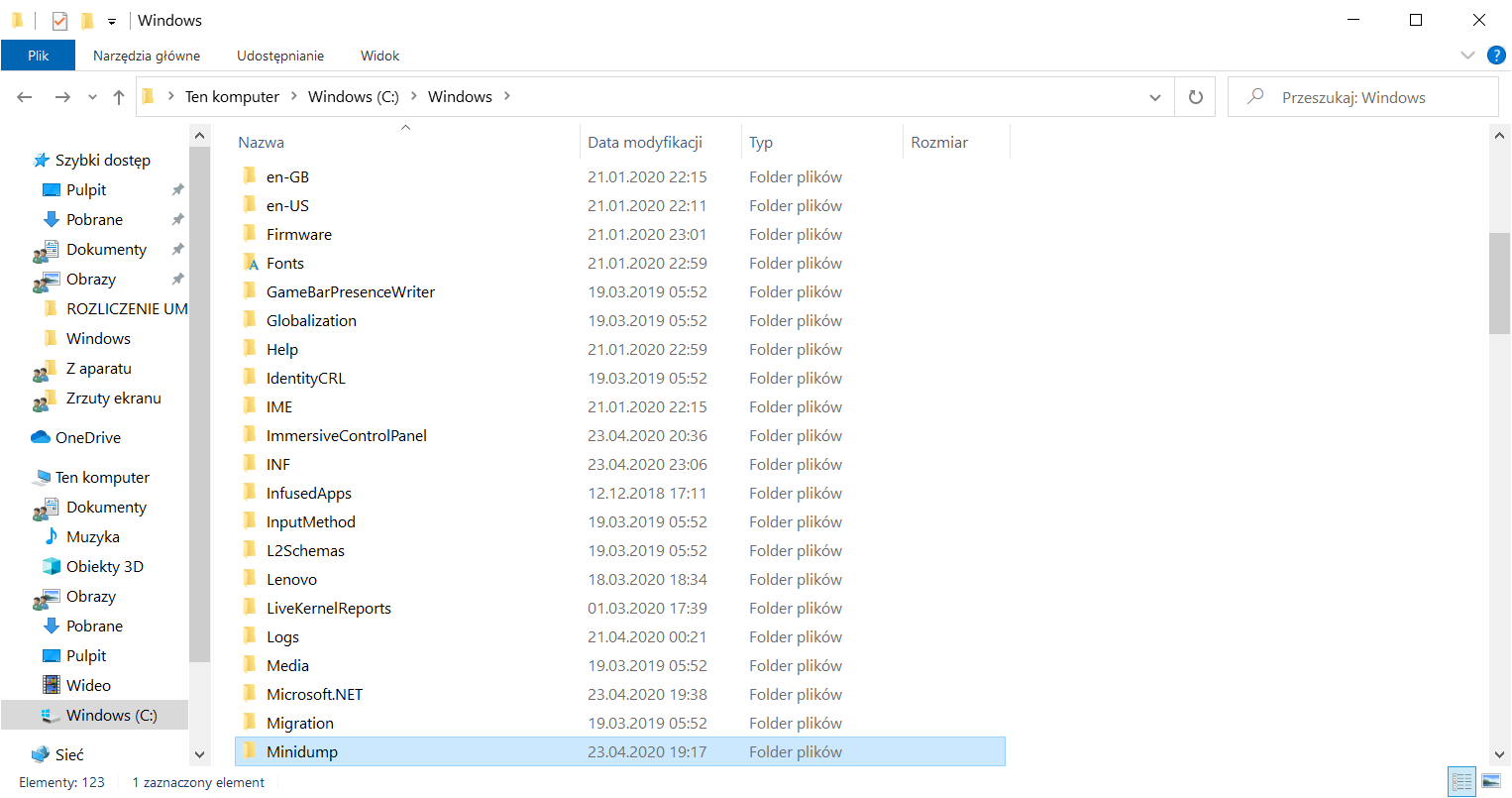Expand the chevron after Windows breadcrumb
Viewport: 1512px width, 798px height.
click(x=507, y=96)
